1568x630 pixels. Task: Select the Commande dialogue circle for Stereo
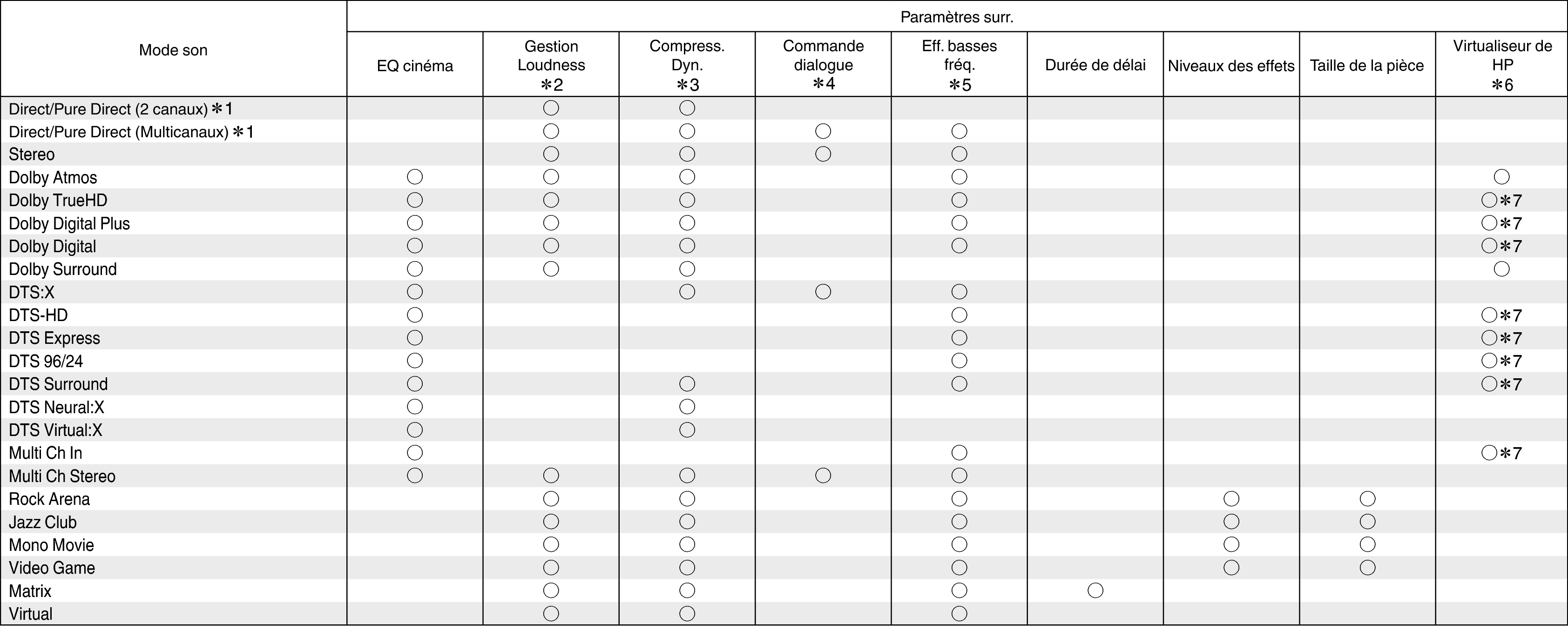pyautogui.click(x=823, y=154)
